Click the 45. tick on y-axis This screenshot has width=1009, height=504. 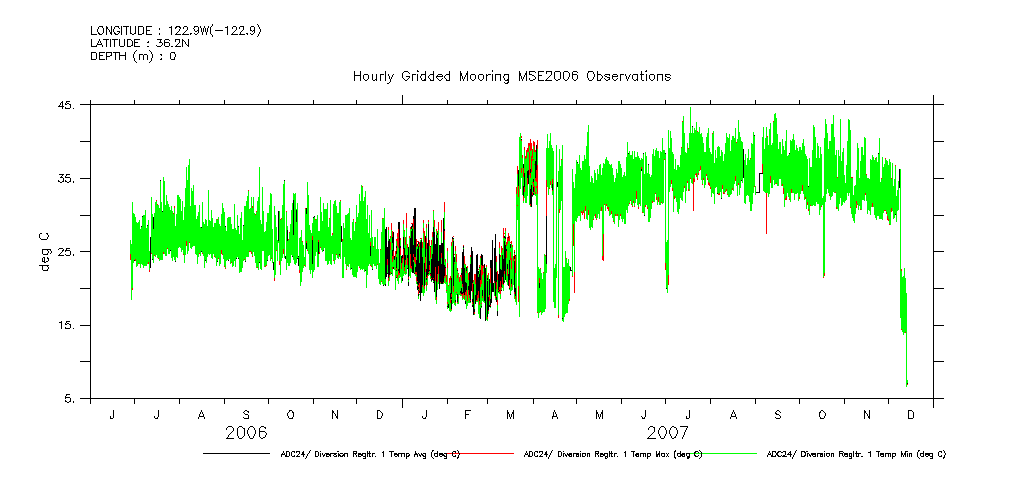click(66, 105)
